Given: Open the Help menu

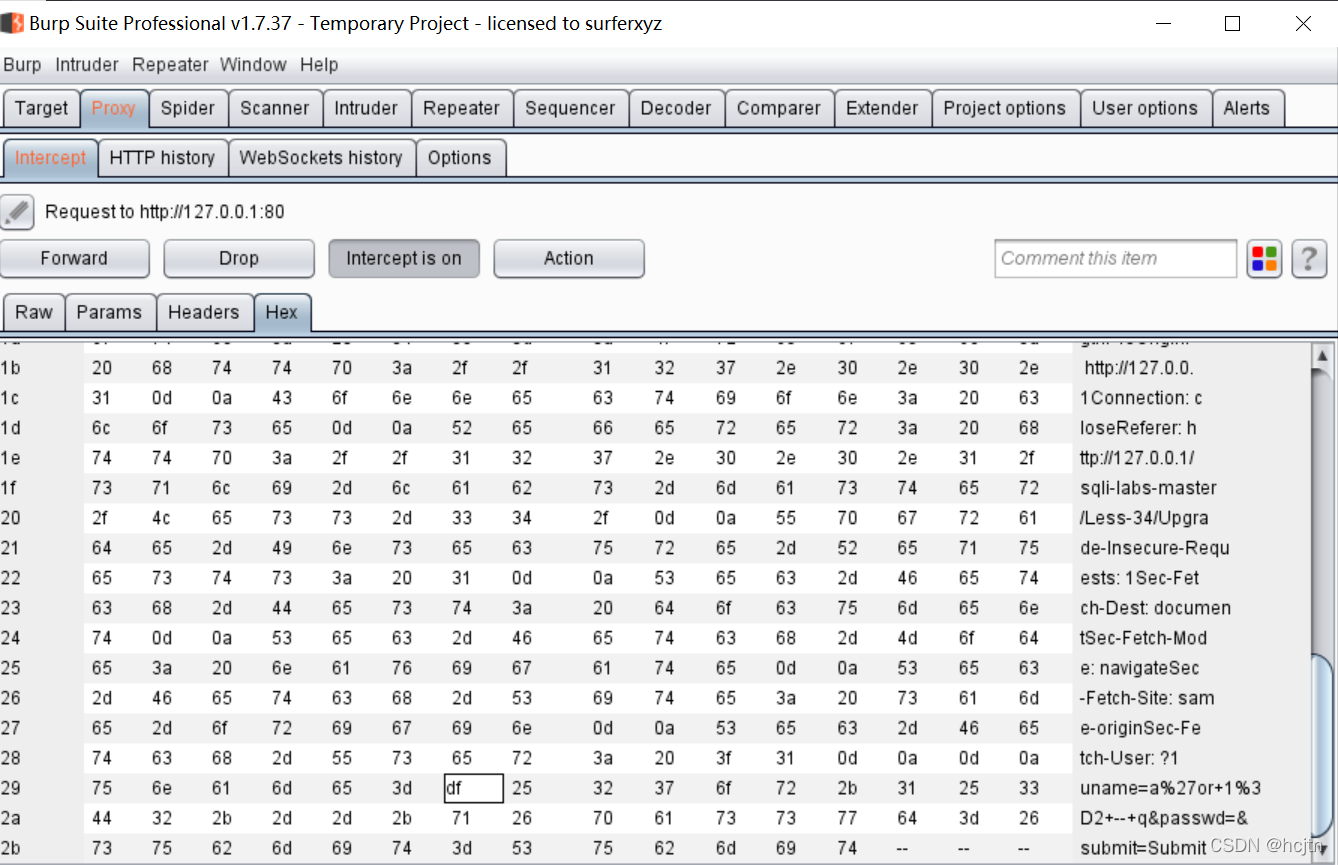Looking at the screenshot, I should click(x=319, y=65).
